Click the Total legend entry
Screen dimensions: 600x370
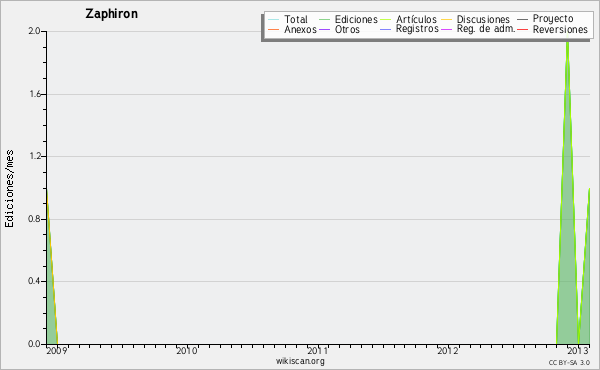tap(288, 19)
